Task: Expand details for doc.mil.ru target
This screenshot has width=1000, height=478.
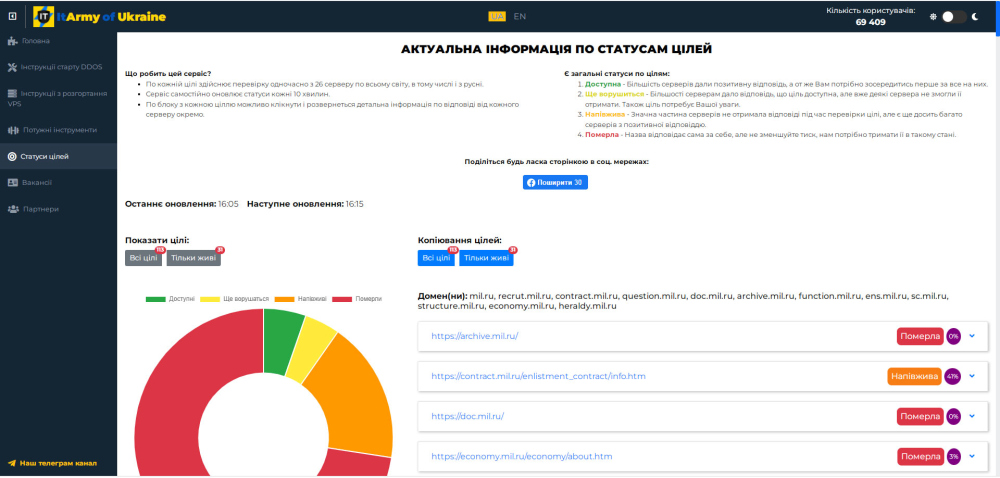Action: [971, 416]
